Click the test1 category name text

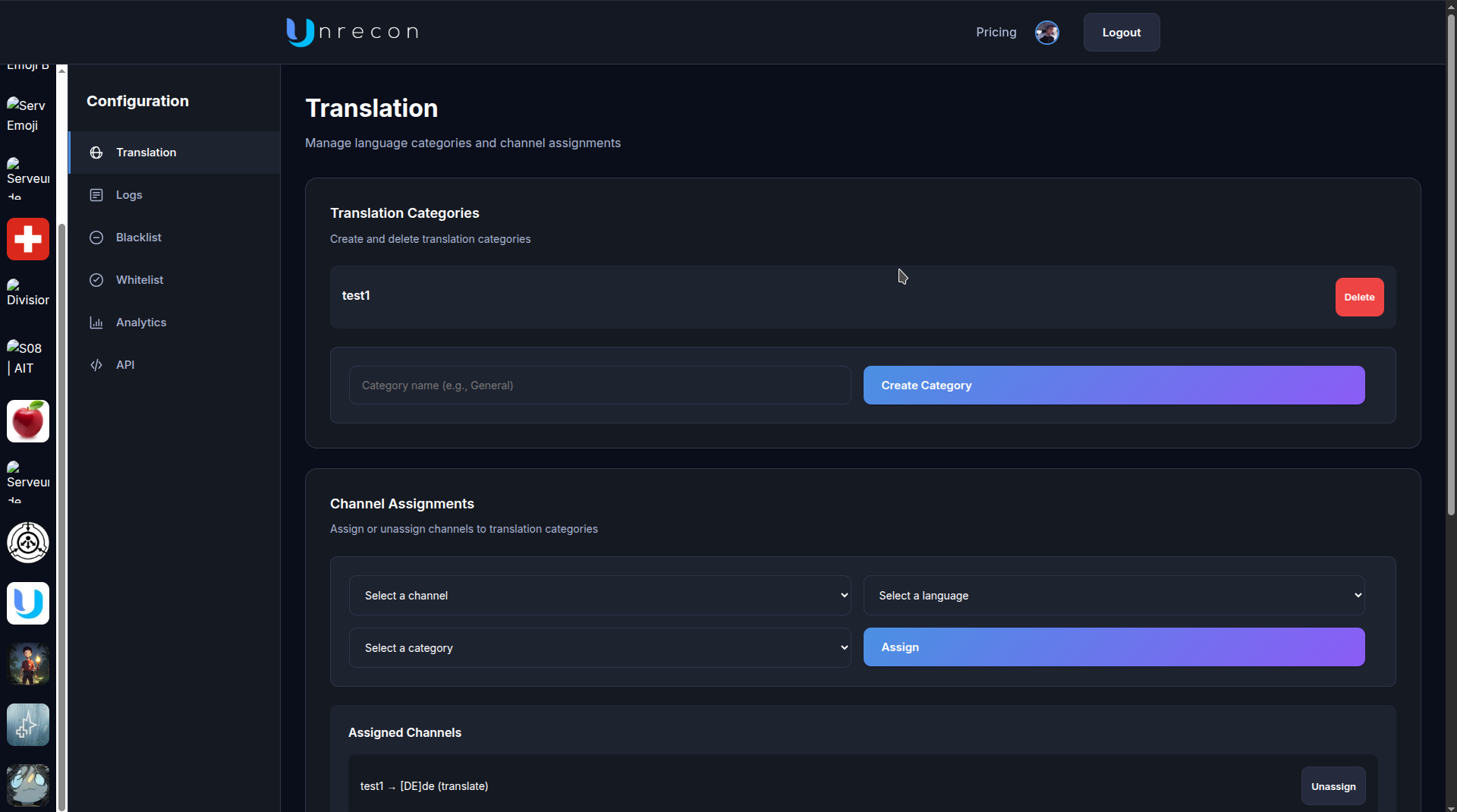[x=356, y=296]
